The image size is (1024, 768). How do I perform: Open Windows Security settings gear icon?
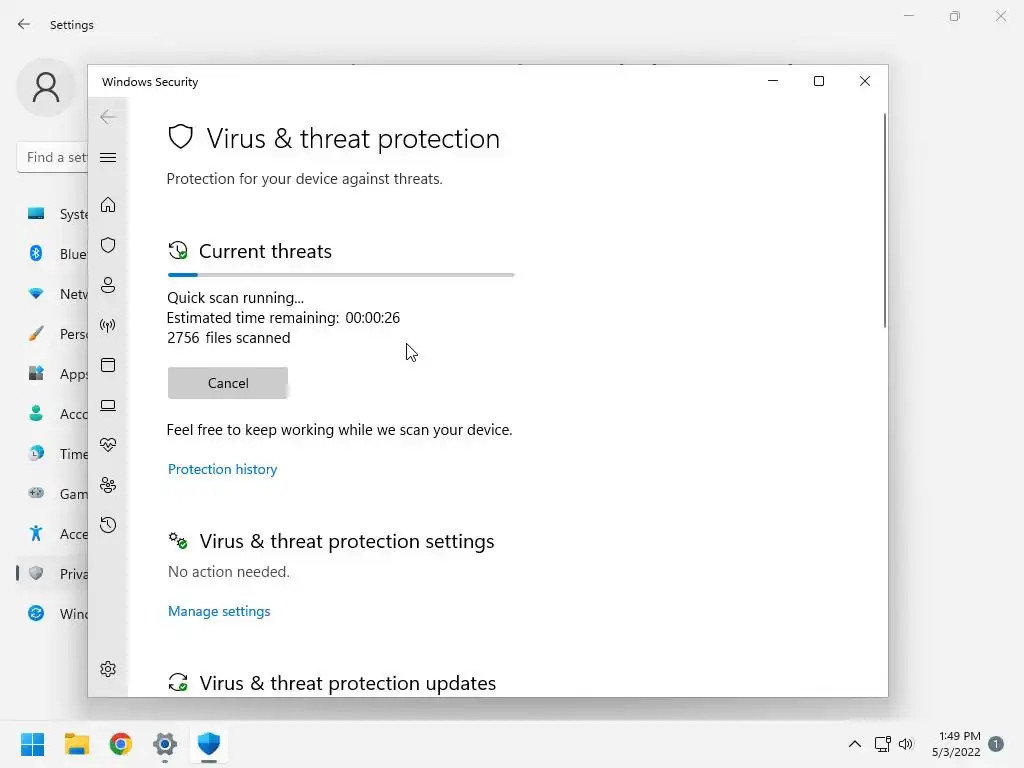point(108,669)
